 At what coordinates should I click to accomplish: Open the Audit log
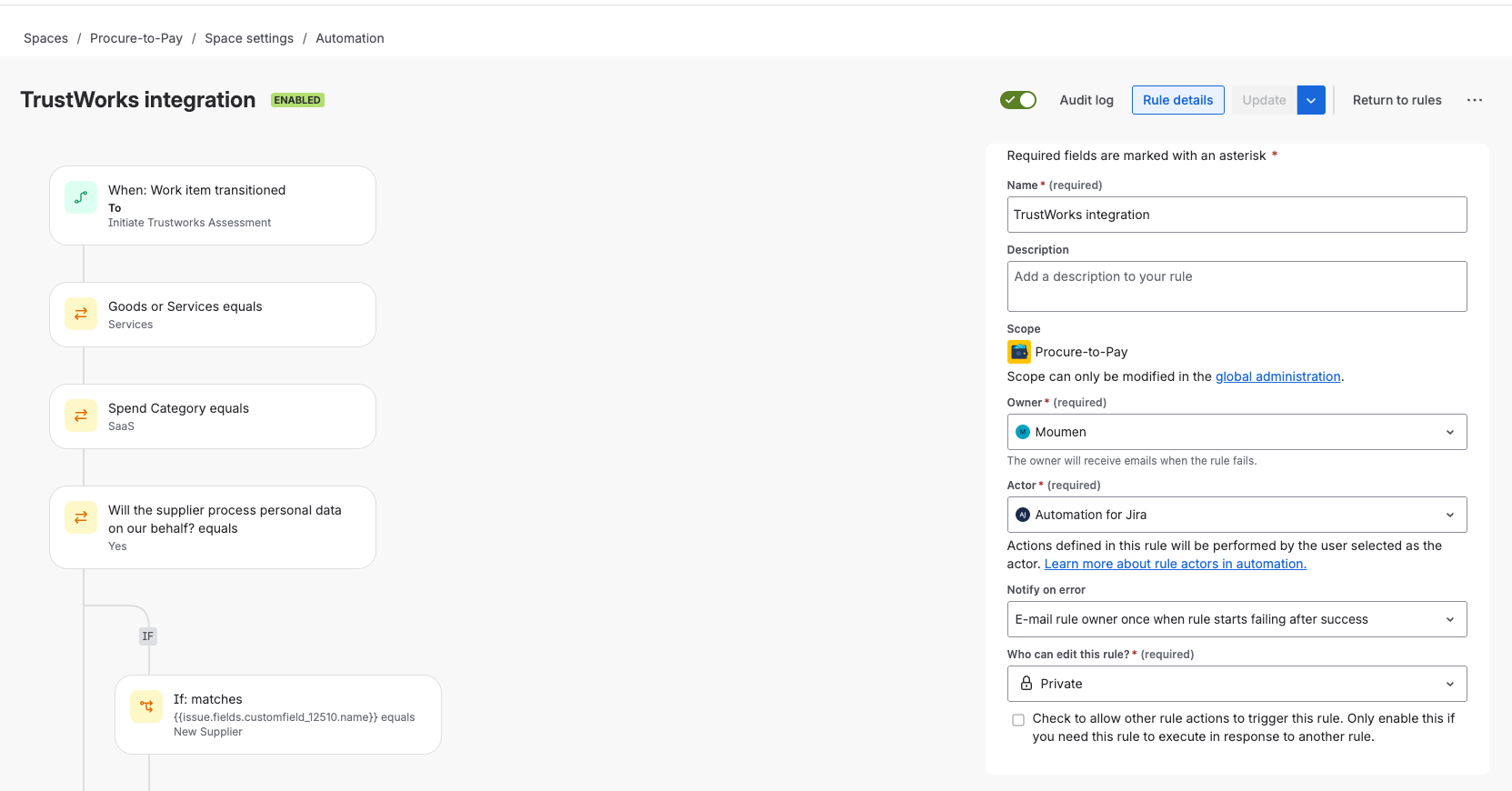(x=1086, y=100)
